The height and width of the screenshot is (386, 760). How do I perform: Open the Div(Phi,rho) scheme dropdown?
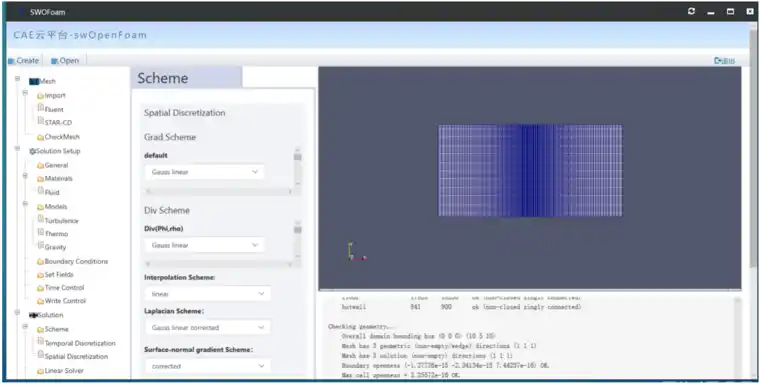[x=205, y=245]
